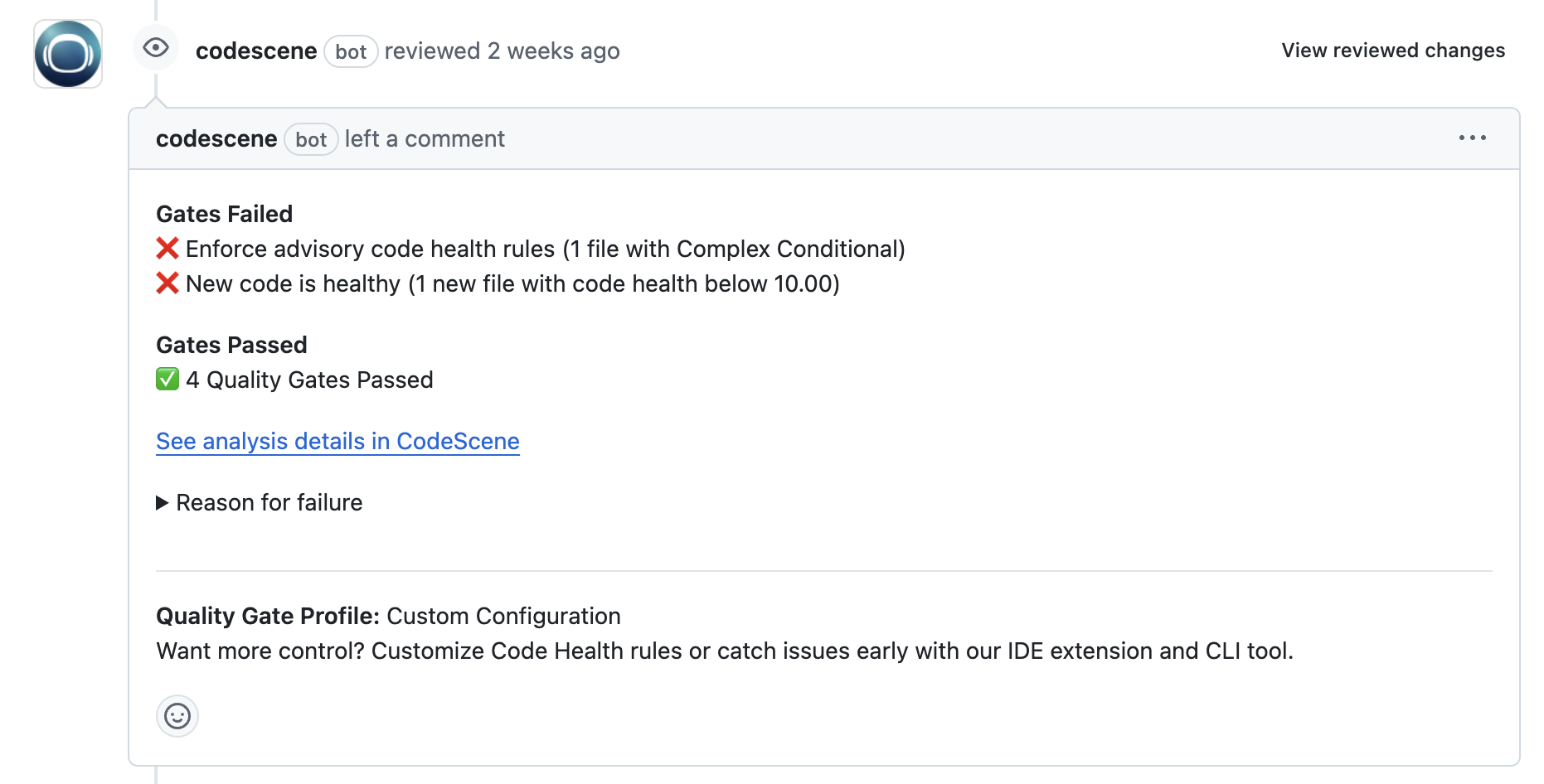Image resolution: width=1544 pixels, height=784 pixels.
Task: Click the bot badge in the comment header
Action: pos(310,139)
